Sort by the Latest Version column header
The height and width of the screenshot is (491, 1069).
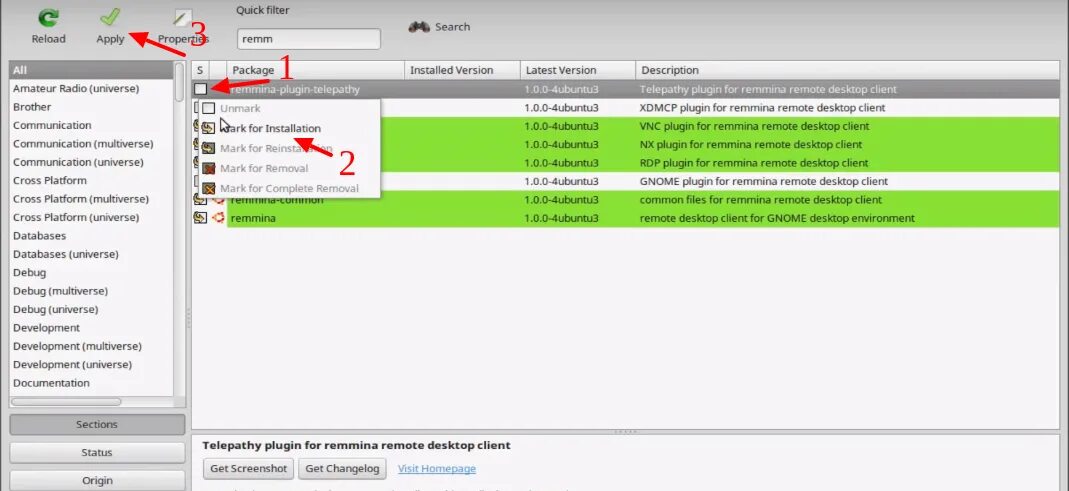pyautogui.click(x=578, y=70)
